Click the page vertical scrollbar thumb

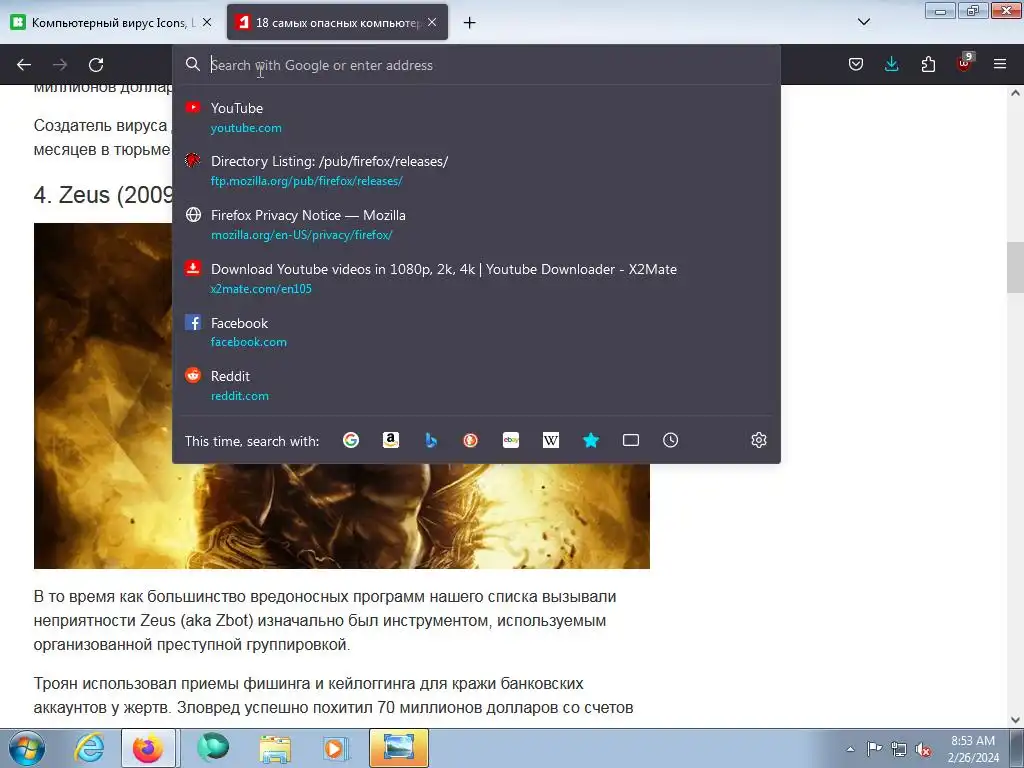click(1015, 267)
